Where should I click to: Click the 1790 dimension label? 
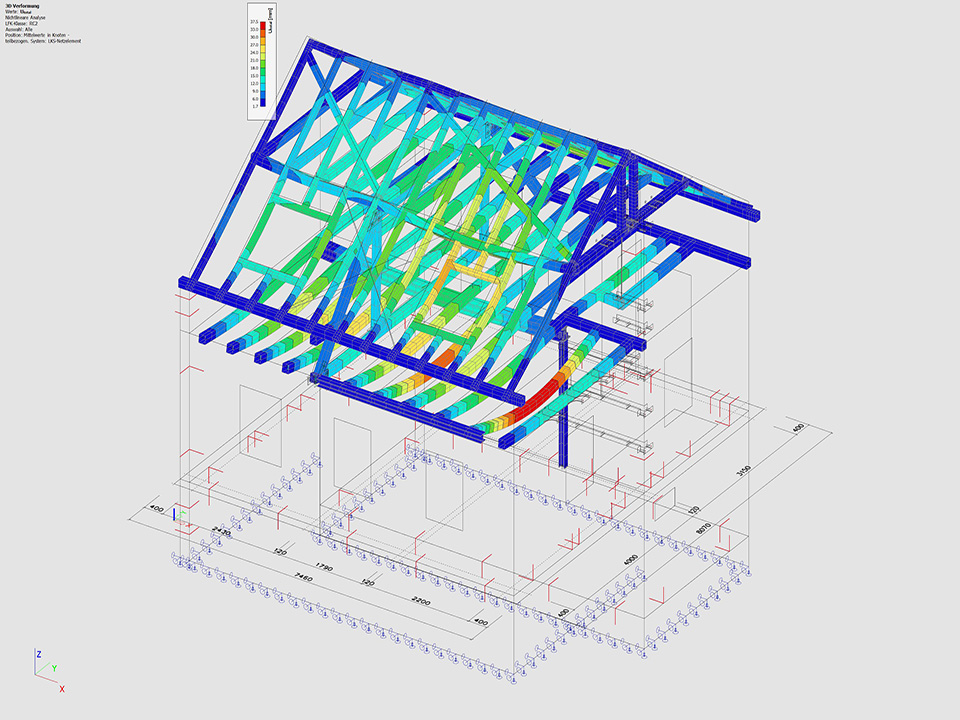tap(324, 566)
